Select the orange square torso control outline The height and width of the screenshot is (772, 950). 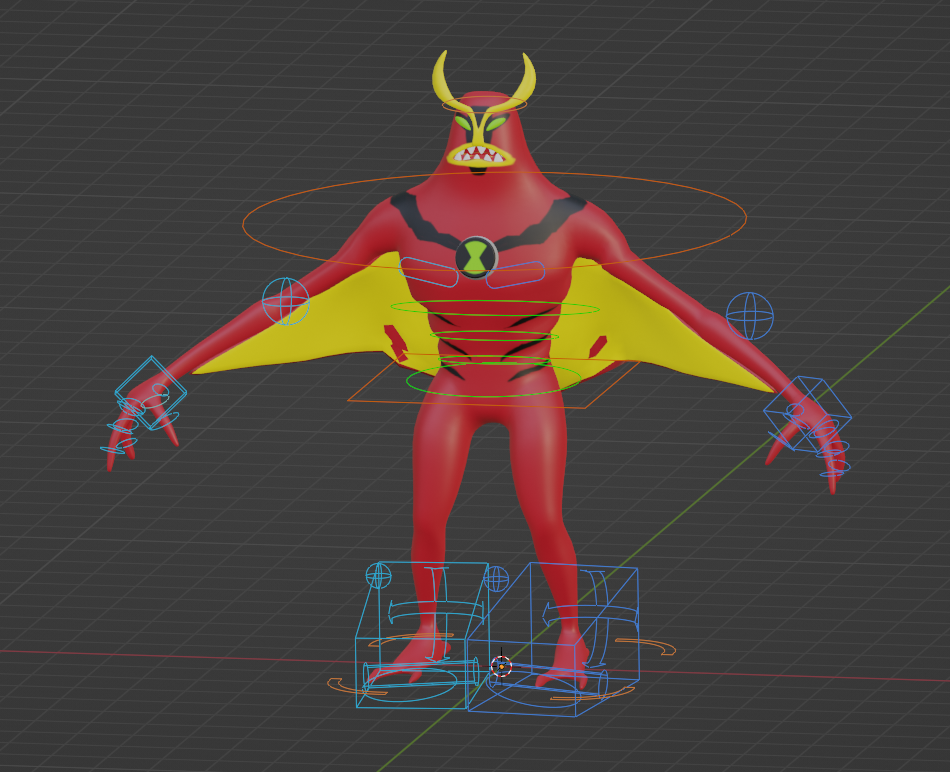point(494,381)
